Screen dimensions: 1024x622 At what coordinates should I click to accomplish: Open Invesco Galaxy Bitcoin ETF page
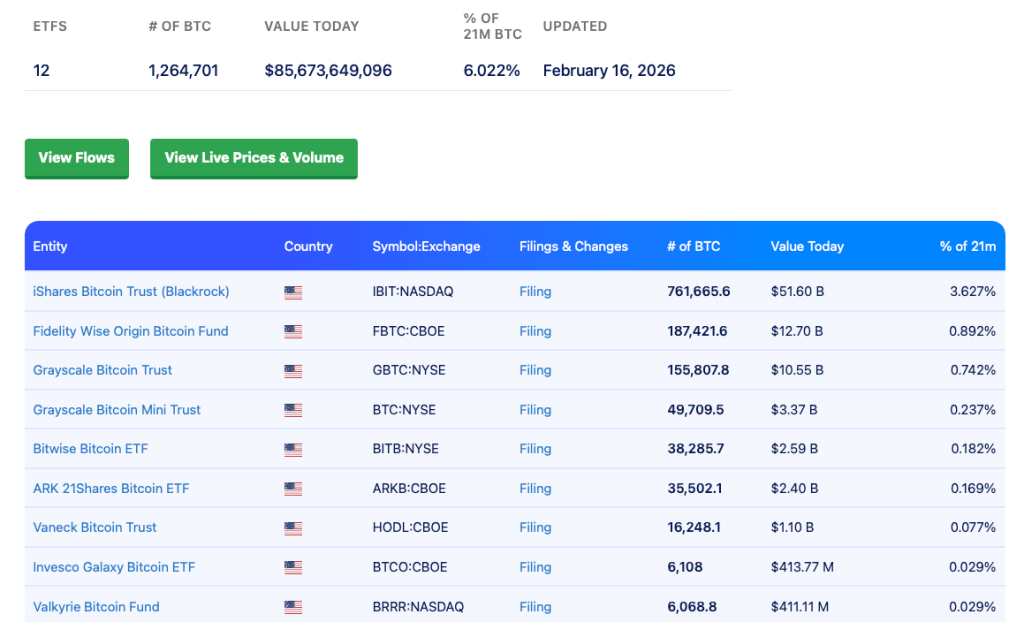pyautogui.click(x=114, y=567)
